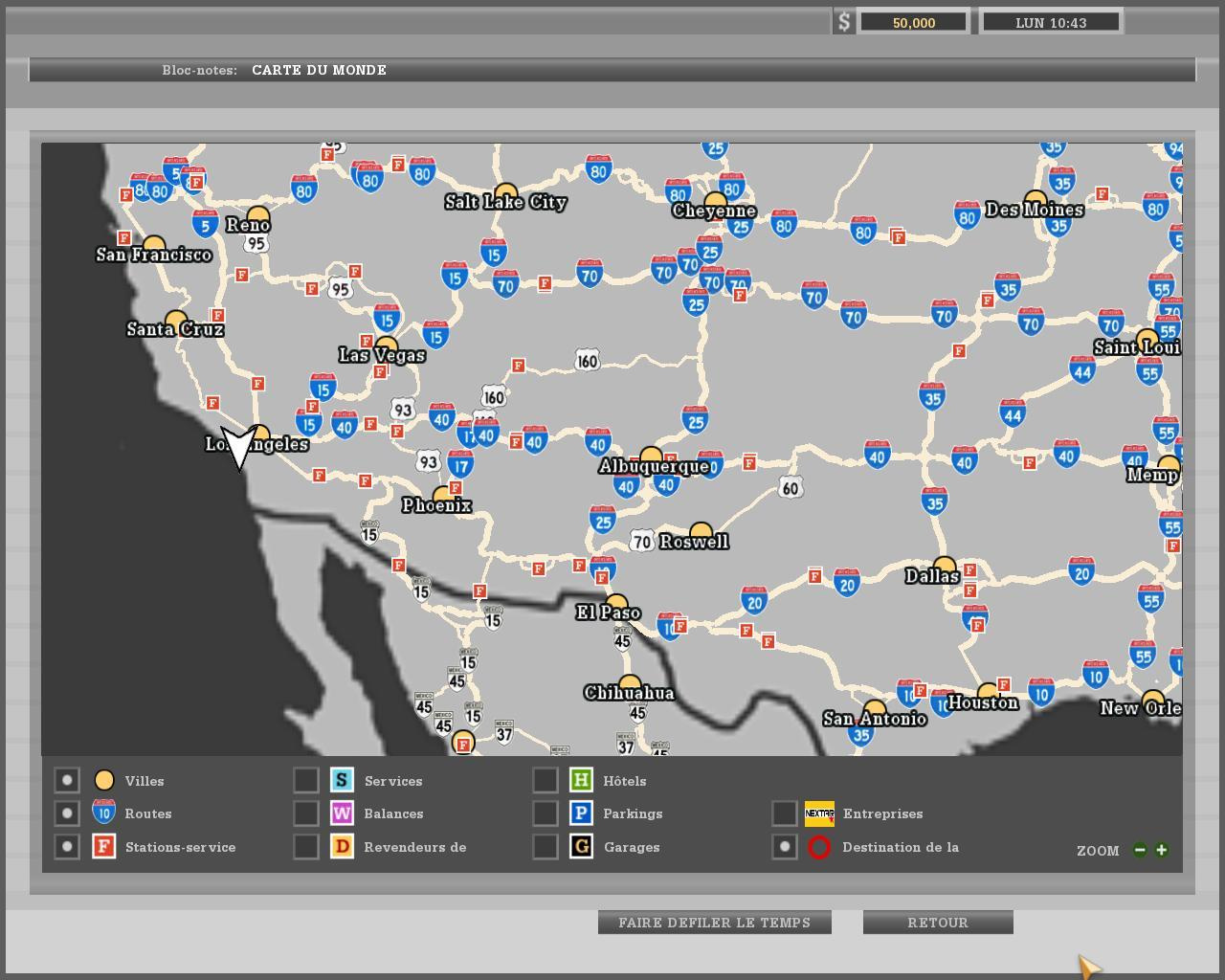Select the Salt Lake City marker

505,191
